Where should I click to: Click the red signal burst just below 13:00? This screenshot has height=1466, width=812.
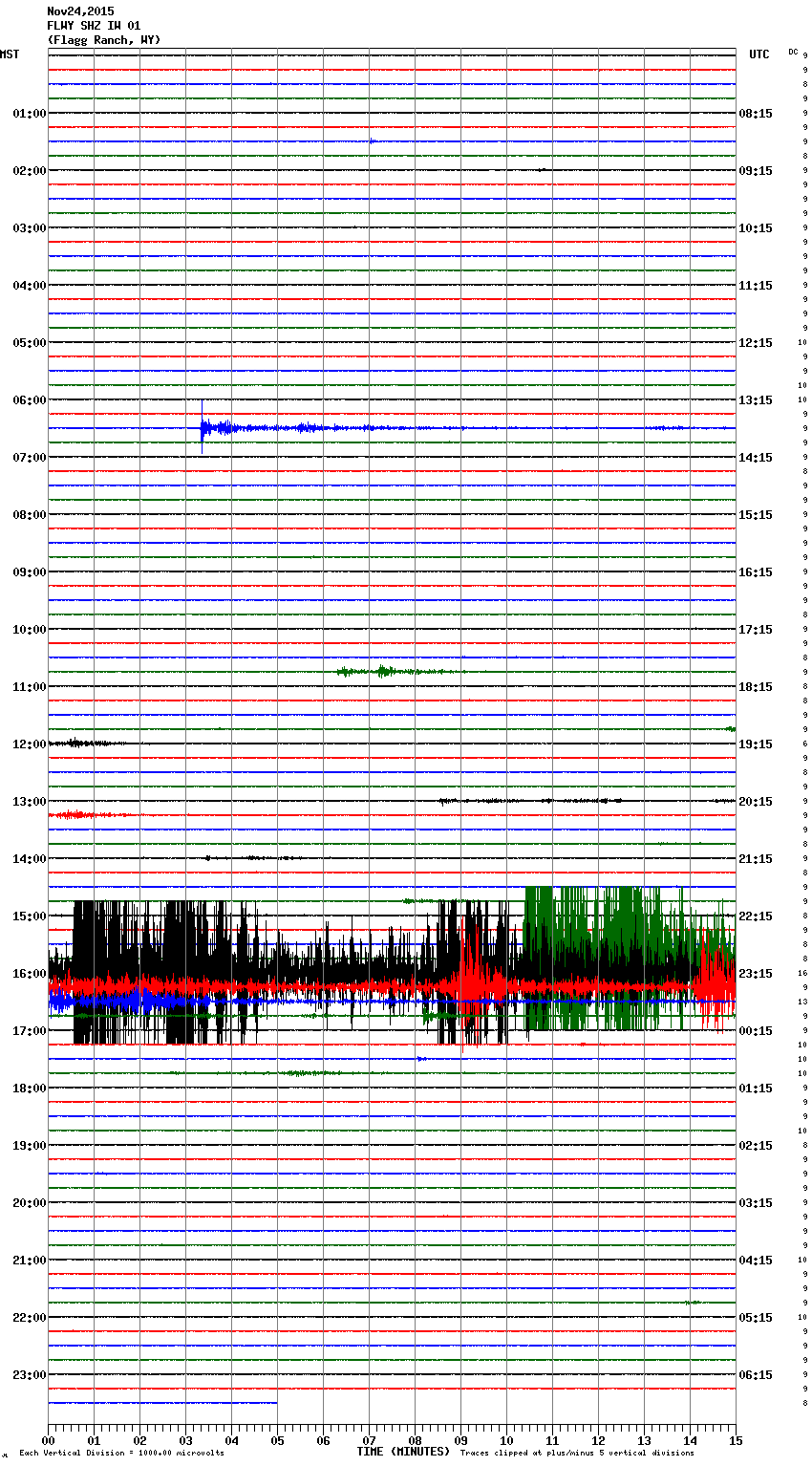pyautogui.click(x=75, y=815)
